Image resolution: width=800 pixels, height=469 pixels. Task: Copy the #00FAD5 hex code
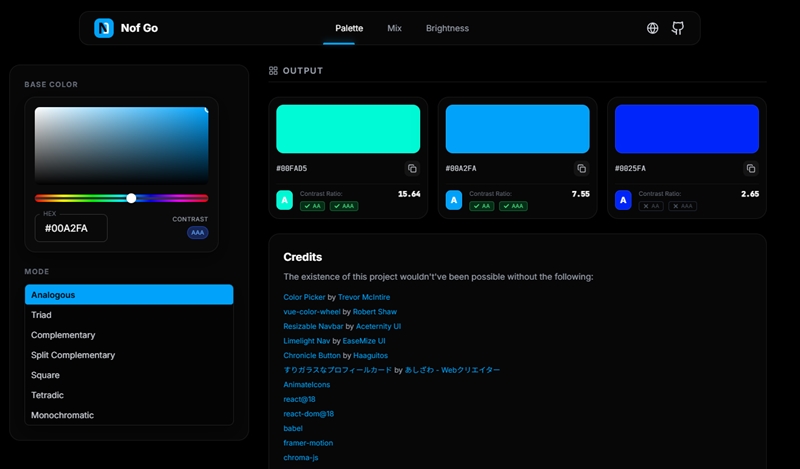(x=412, y=169)
